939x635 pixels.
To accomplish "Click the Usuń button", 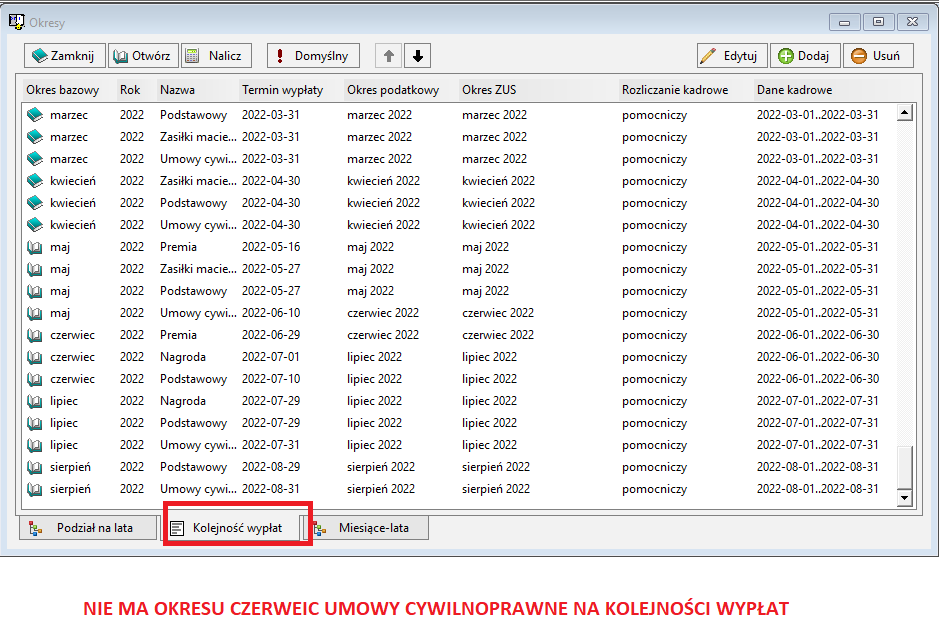I will (879, 56).
